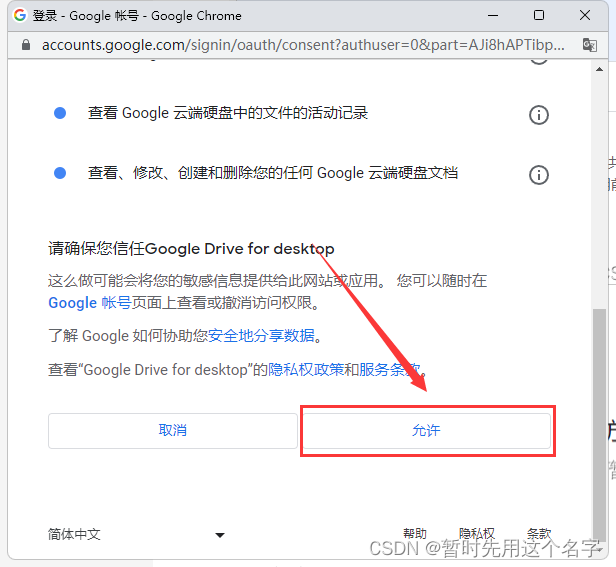Click the 允许 (Allow) button

coord(427,431)
